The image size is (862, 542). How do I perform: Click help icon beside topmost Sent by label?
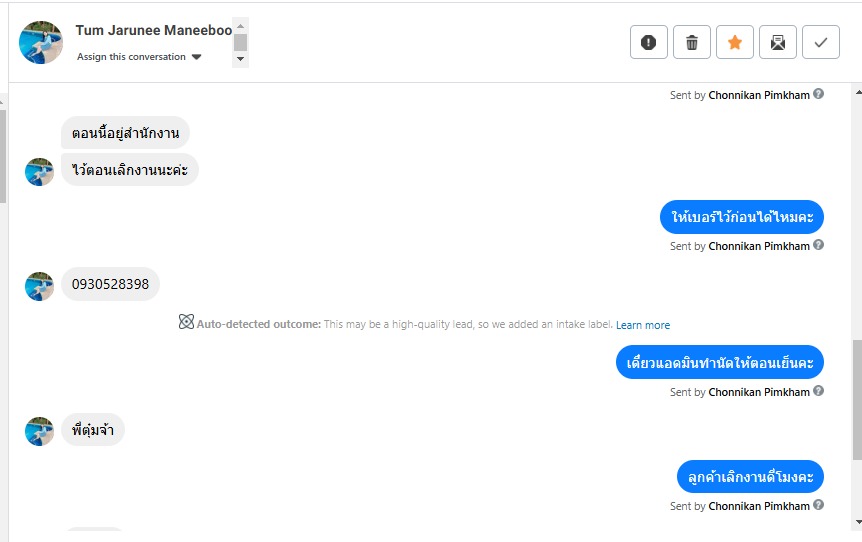[819, 94]
